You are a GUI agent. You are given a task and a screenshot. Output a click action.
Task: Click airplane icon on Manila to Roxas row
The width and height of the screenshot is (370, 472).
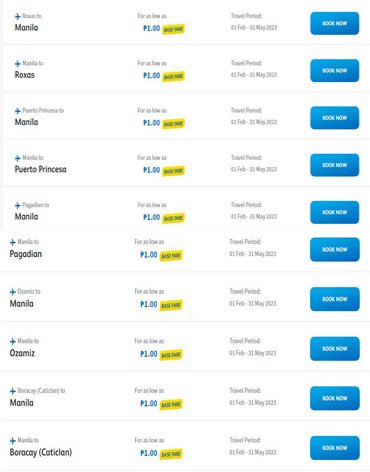18,64
